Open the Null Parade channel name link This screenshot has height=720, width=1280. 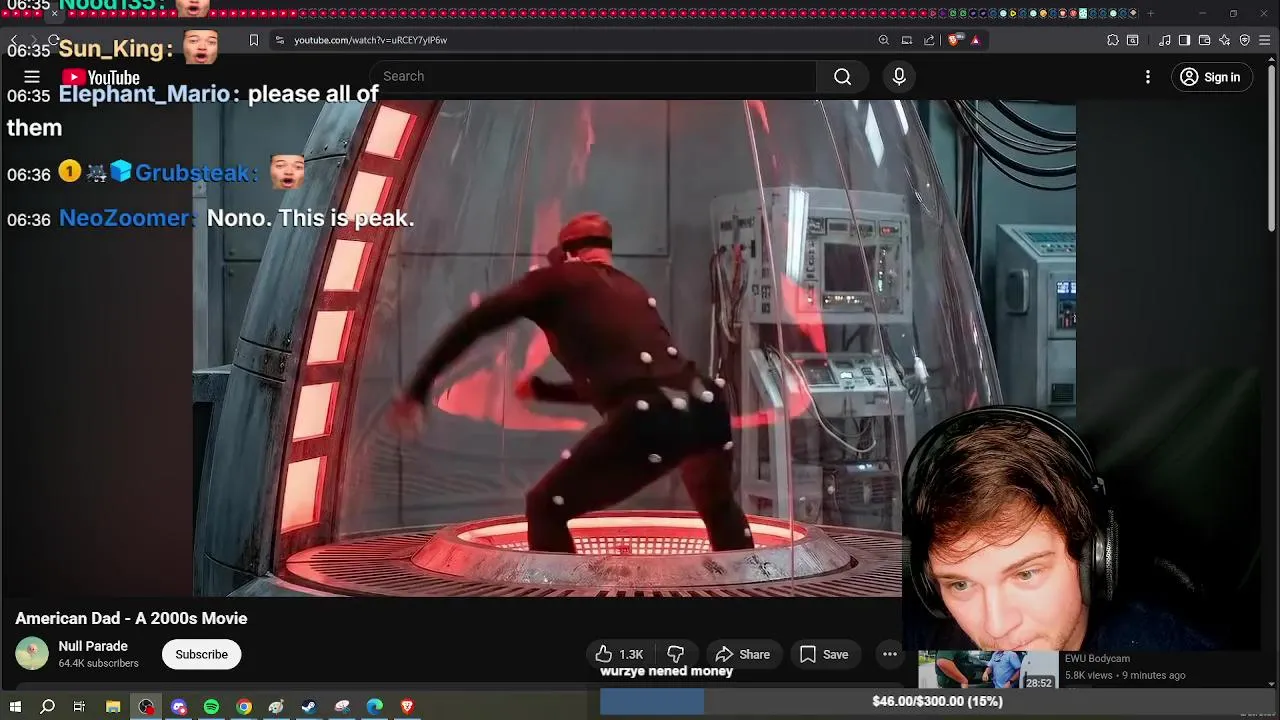point(93,646)
